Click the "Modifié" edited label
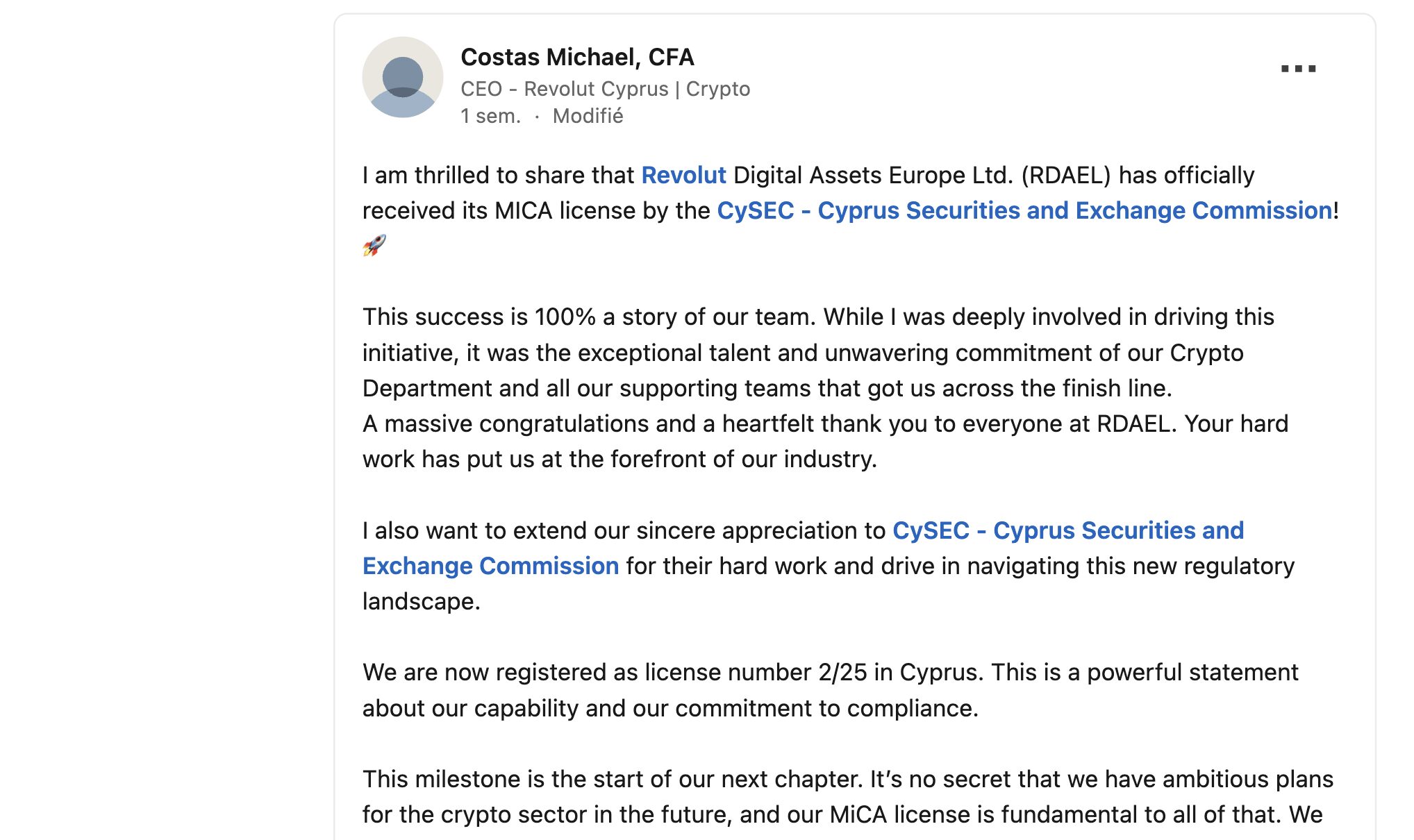1414x840 pixels. coord(588,116)
